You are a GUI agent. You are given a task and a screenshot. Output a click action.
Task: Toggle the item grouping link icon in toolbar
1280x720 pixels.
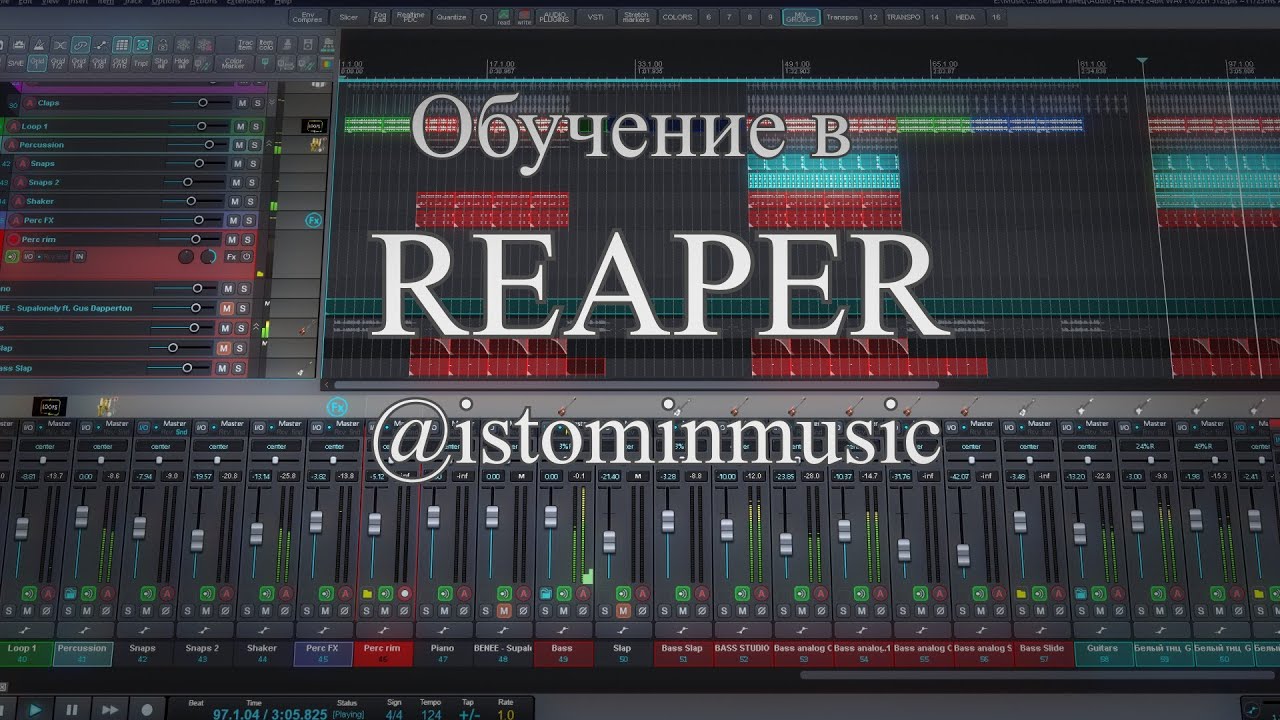click(80, 45)
